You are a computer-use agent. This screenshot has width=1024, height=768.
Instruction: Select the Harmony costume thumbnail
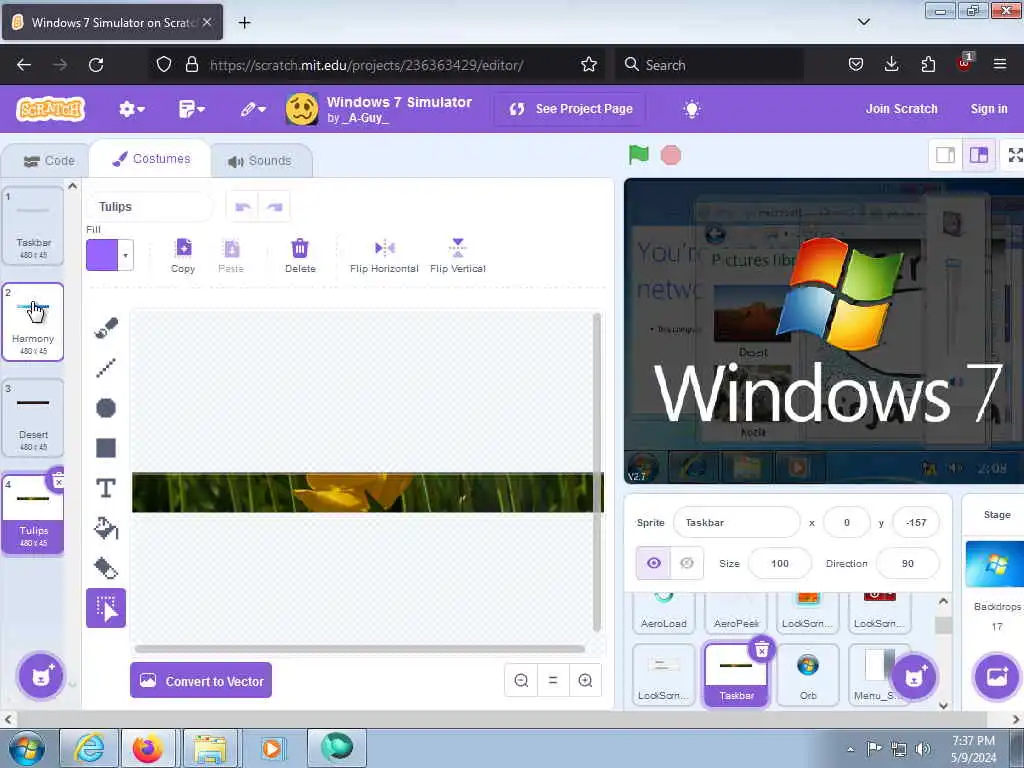[33, 321]
